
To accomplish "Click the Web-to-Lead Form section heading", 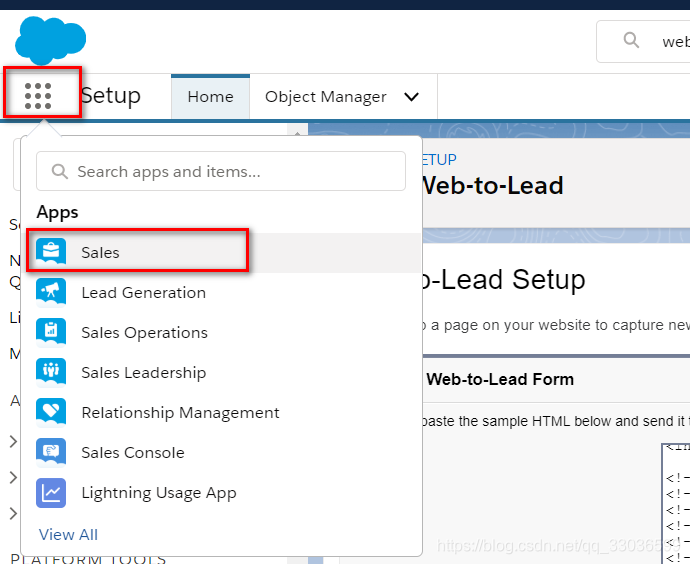I will tap(500, 379).
